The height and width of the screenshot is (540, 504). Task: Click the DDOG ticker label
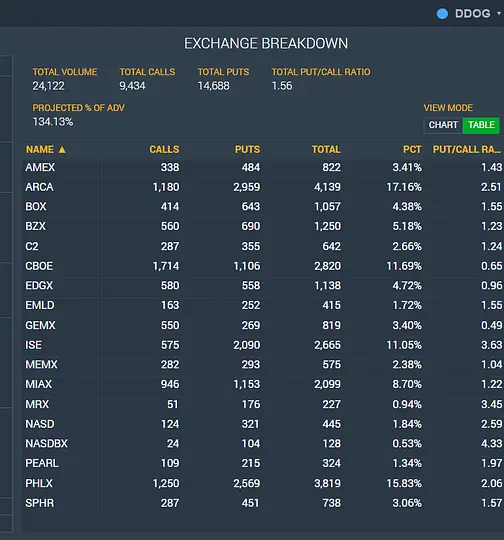pos(472,14)
